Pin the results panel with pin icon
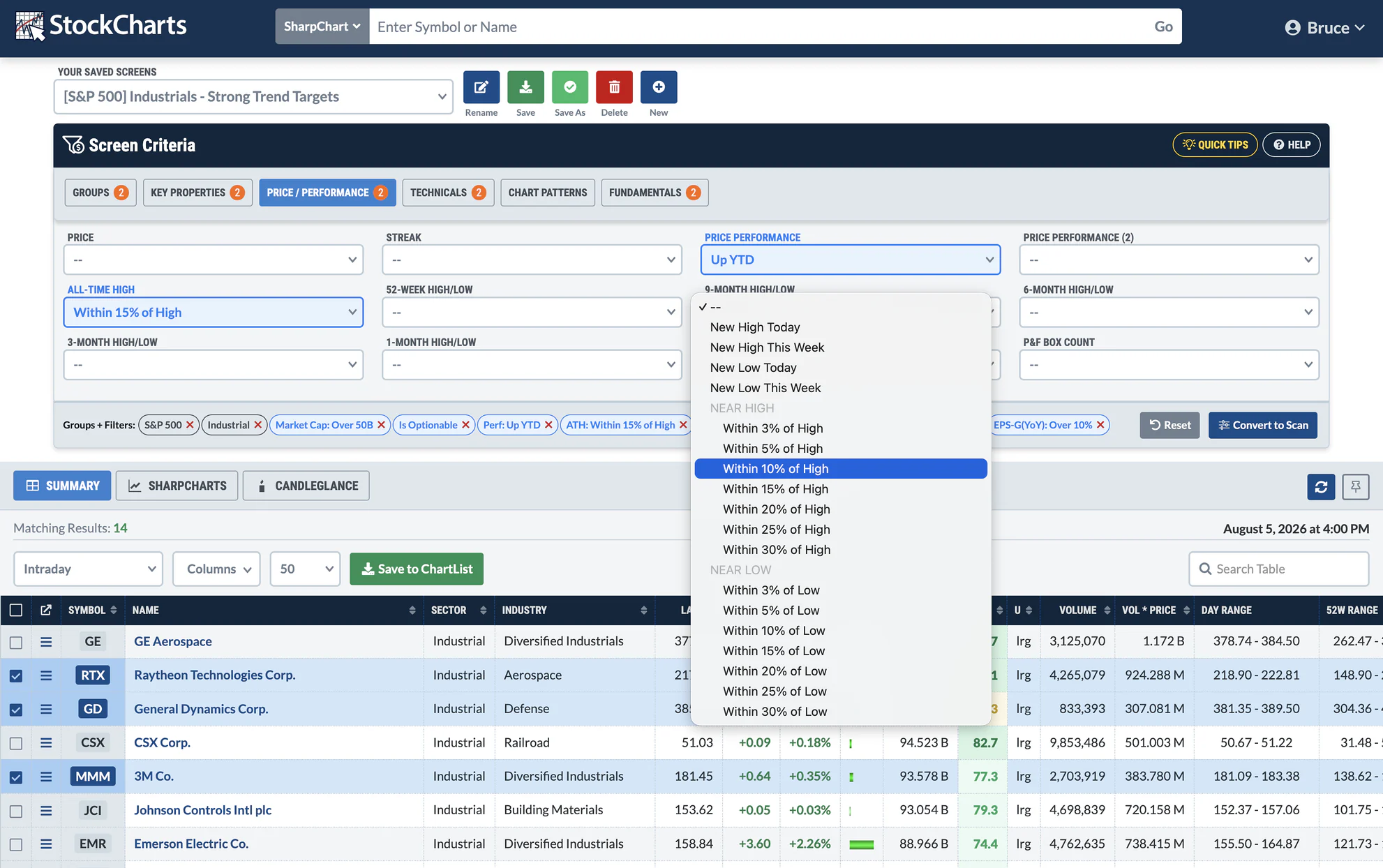 point(1355,486)
